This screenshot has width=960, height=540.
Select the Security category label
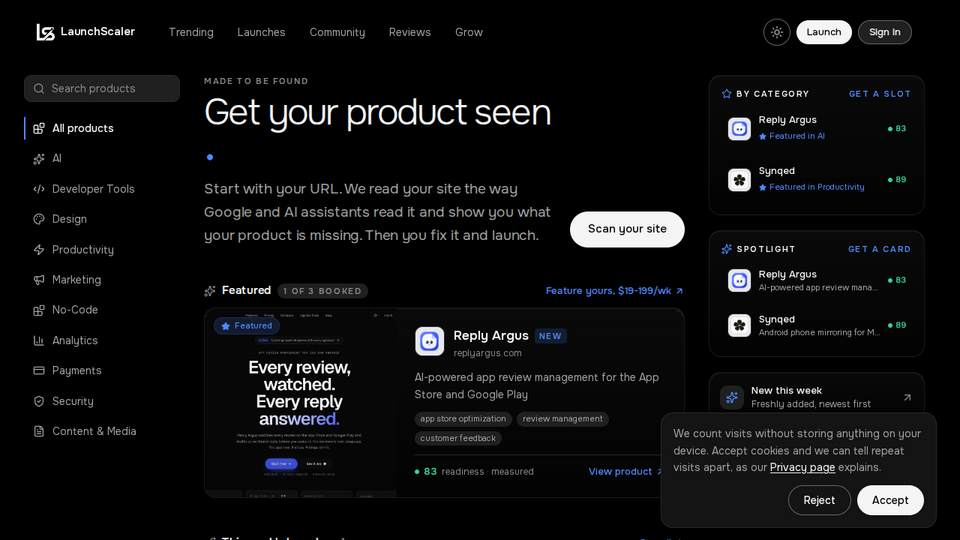coord(73,401)
